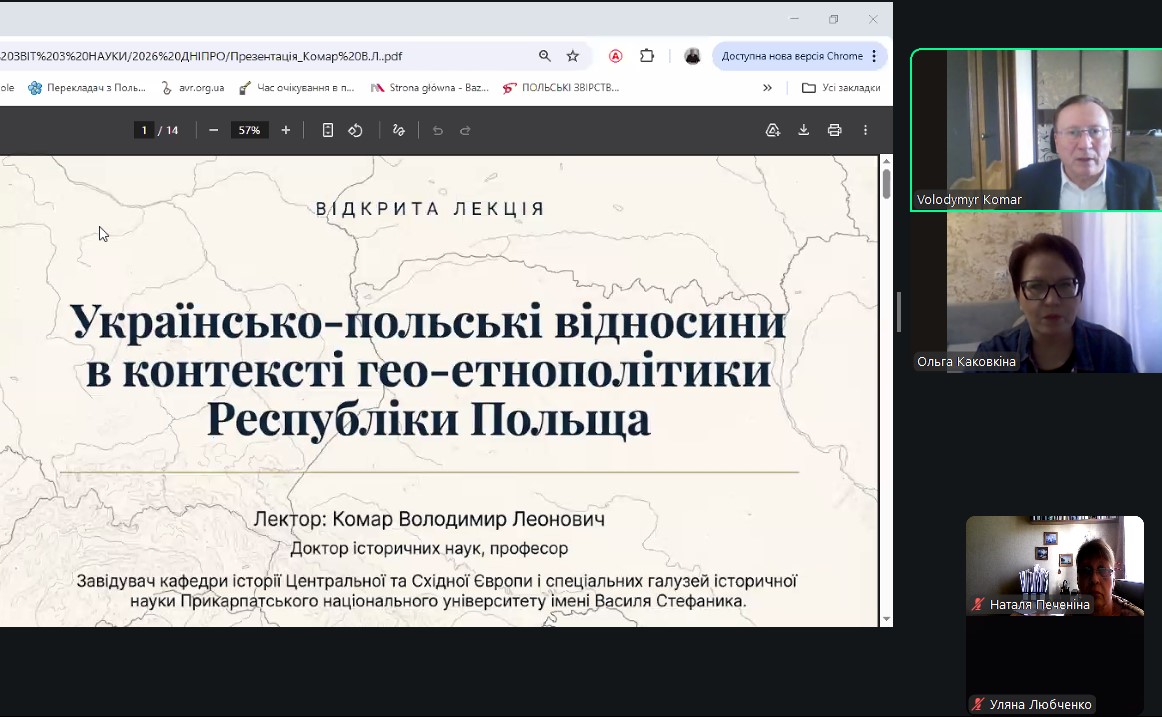The height and width of the screenshot is (717, 1162).
Task: Open PDF viewer more actions menu
Action: click(x=865, y=130)
